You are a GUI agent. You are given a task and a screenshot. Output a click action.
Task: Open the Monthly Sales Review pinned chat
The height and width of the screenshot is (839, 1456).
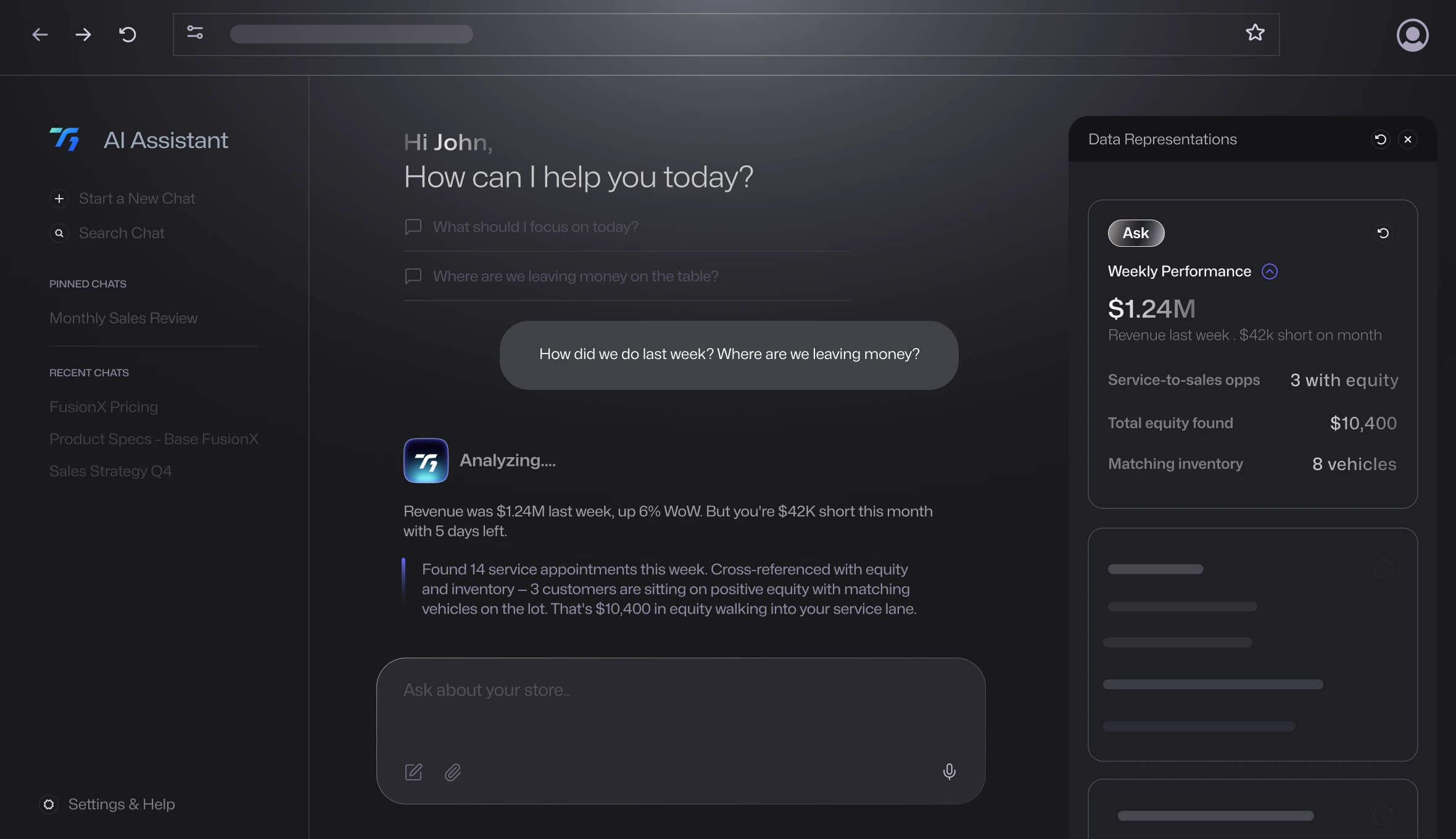click(x=123, y=318)
